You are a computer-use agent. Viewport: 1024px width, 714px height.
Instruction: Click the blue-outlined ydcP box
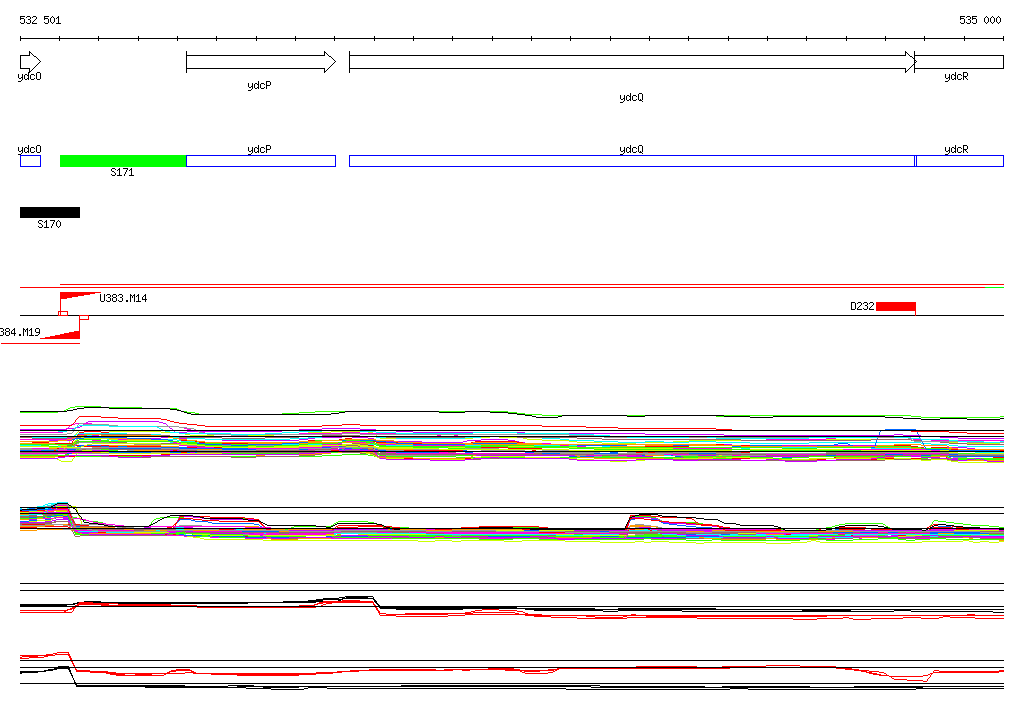(260, 161)
